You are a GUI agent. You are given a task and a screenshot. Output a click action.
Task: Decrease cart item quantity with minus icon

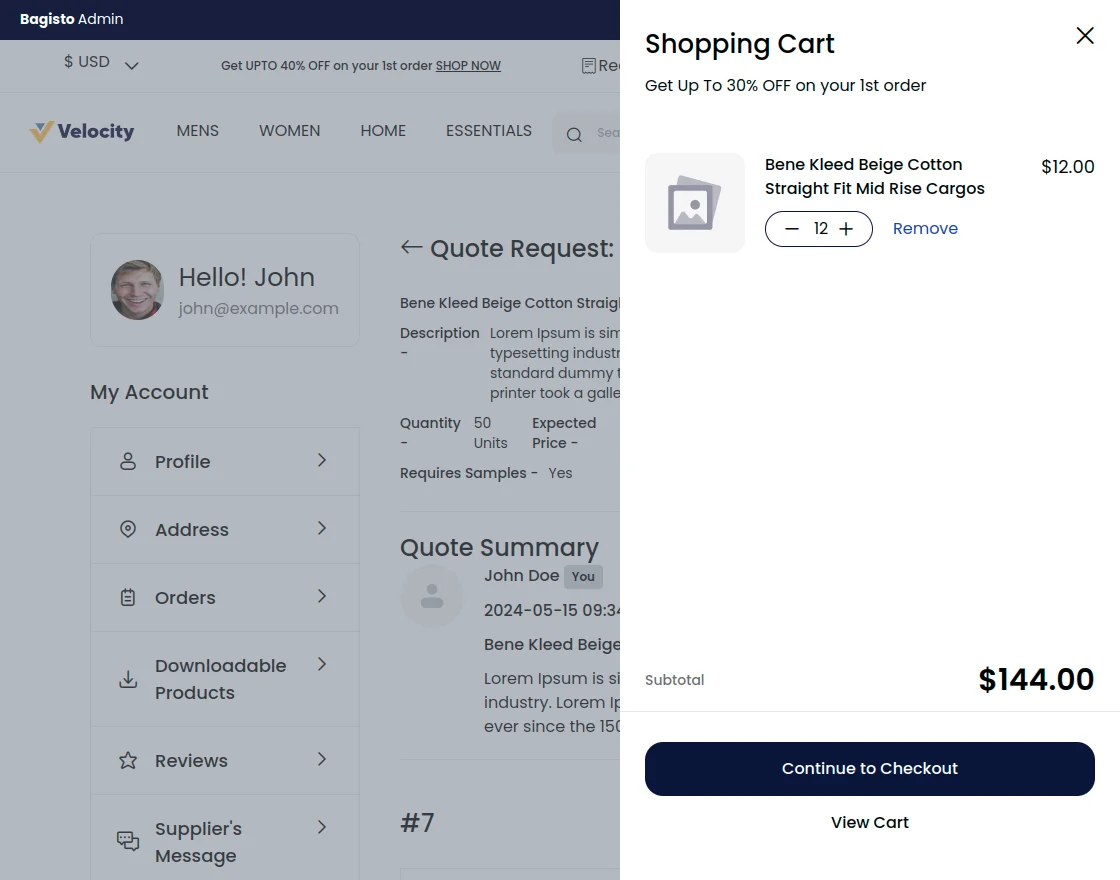[x=792, y=229]
